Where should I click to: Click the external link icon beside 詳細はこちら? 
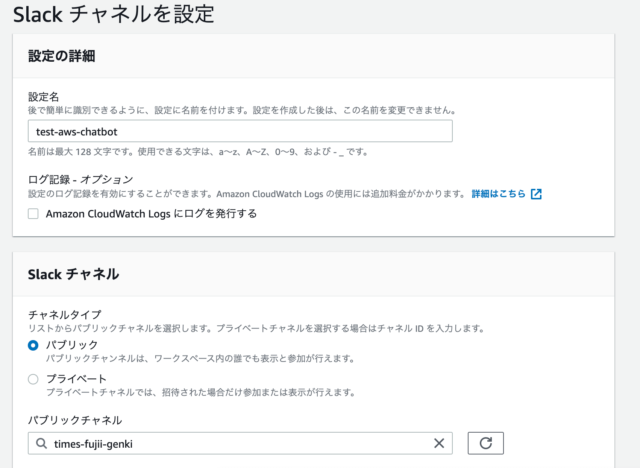536,194
